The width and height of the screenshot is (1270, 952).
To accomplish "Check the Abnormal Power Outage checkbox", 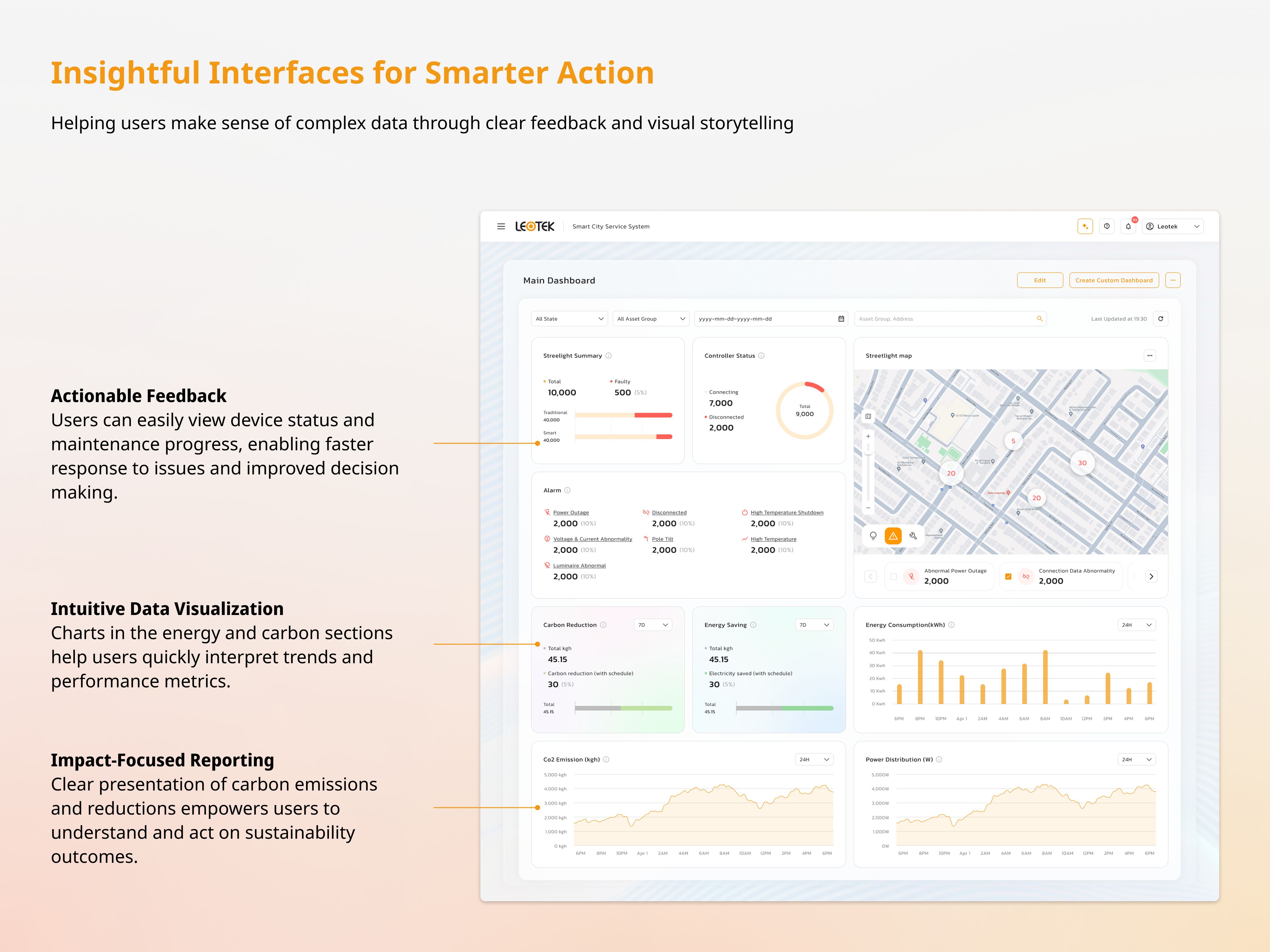I will (893, 576).
